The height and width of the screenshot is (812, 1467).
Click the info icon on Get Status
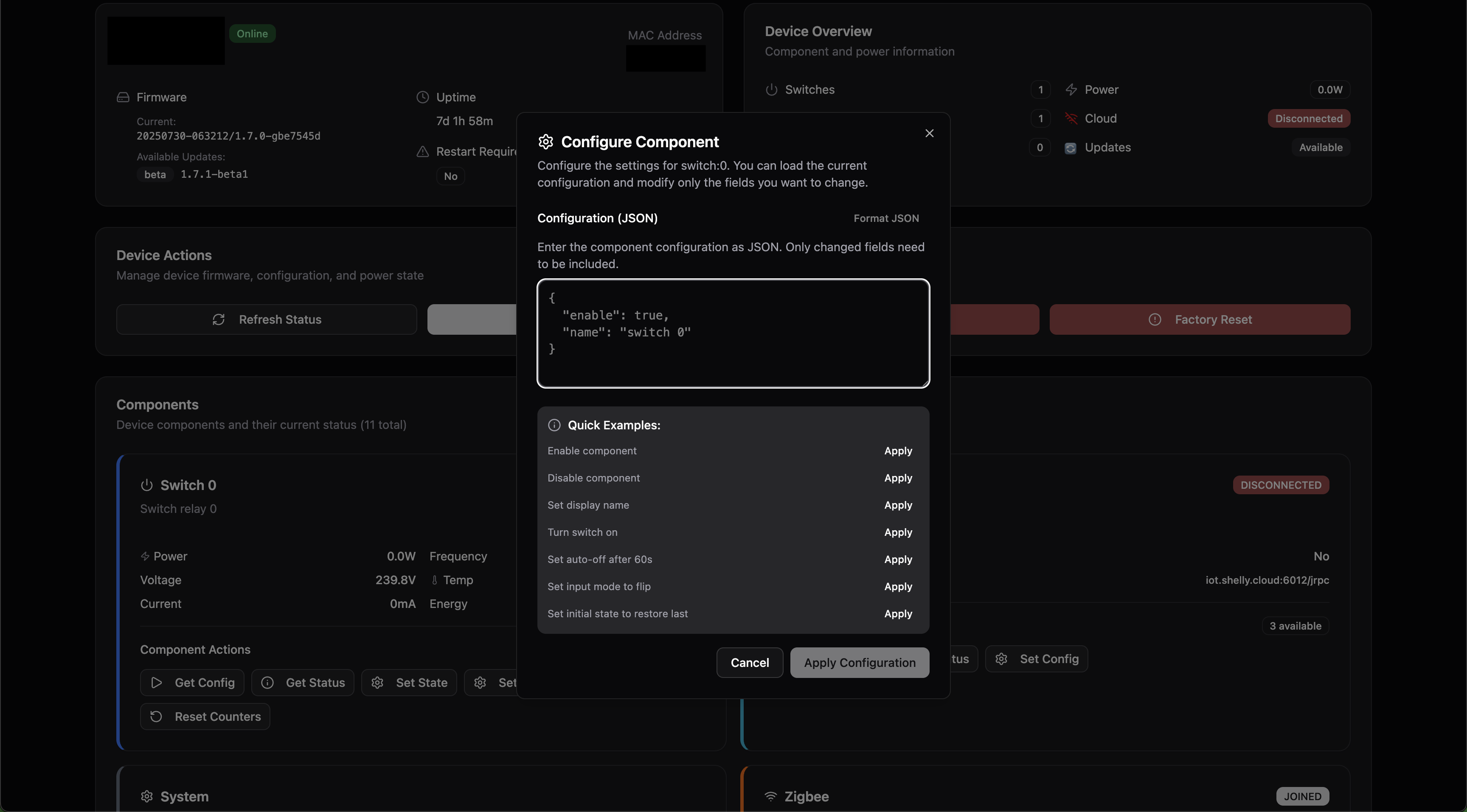pyautogui.click(x=267, y=683)
